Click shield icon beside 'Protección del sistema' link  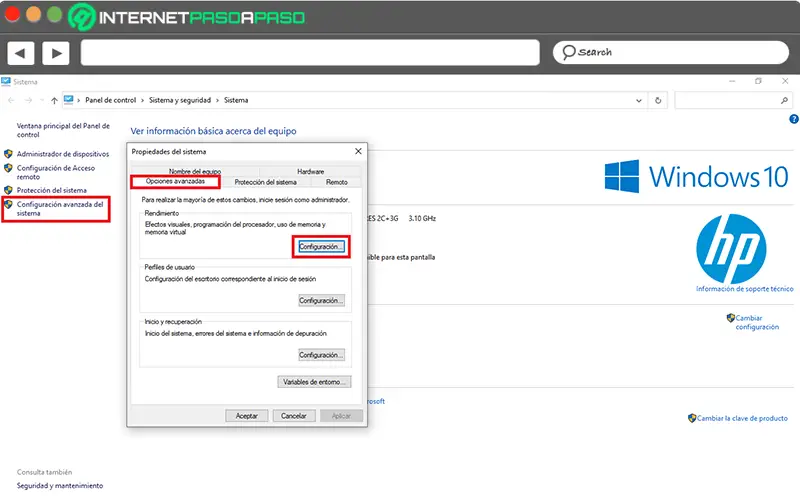pos(8,190)
